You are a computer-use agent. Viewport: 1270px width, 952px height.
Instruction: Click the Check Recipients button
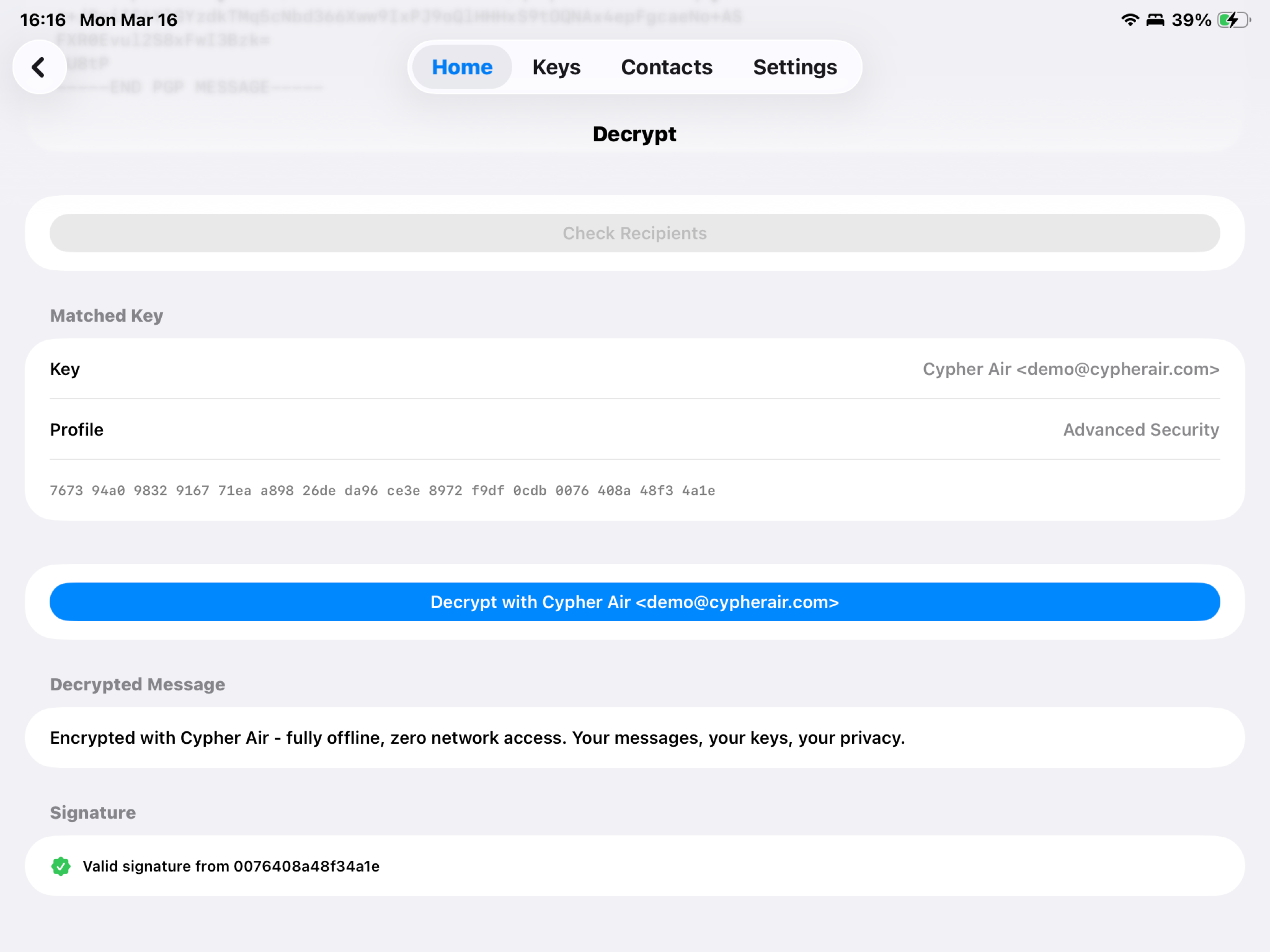(635, 233)
